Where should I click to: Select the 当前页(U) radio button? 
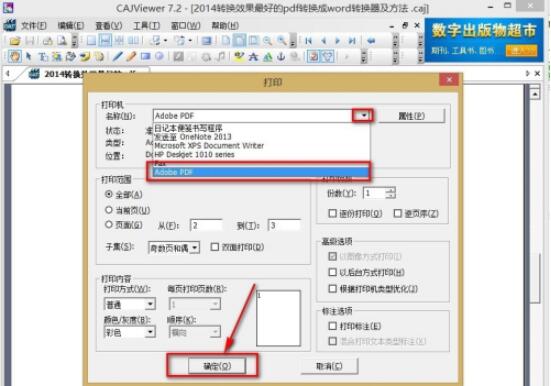pyautogui.click(x=109, y=210)
